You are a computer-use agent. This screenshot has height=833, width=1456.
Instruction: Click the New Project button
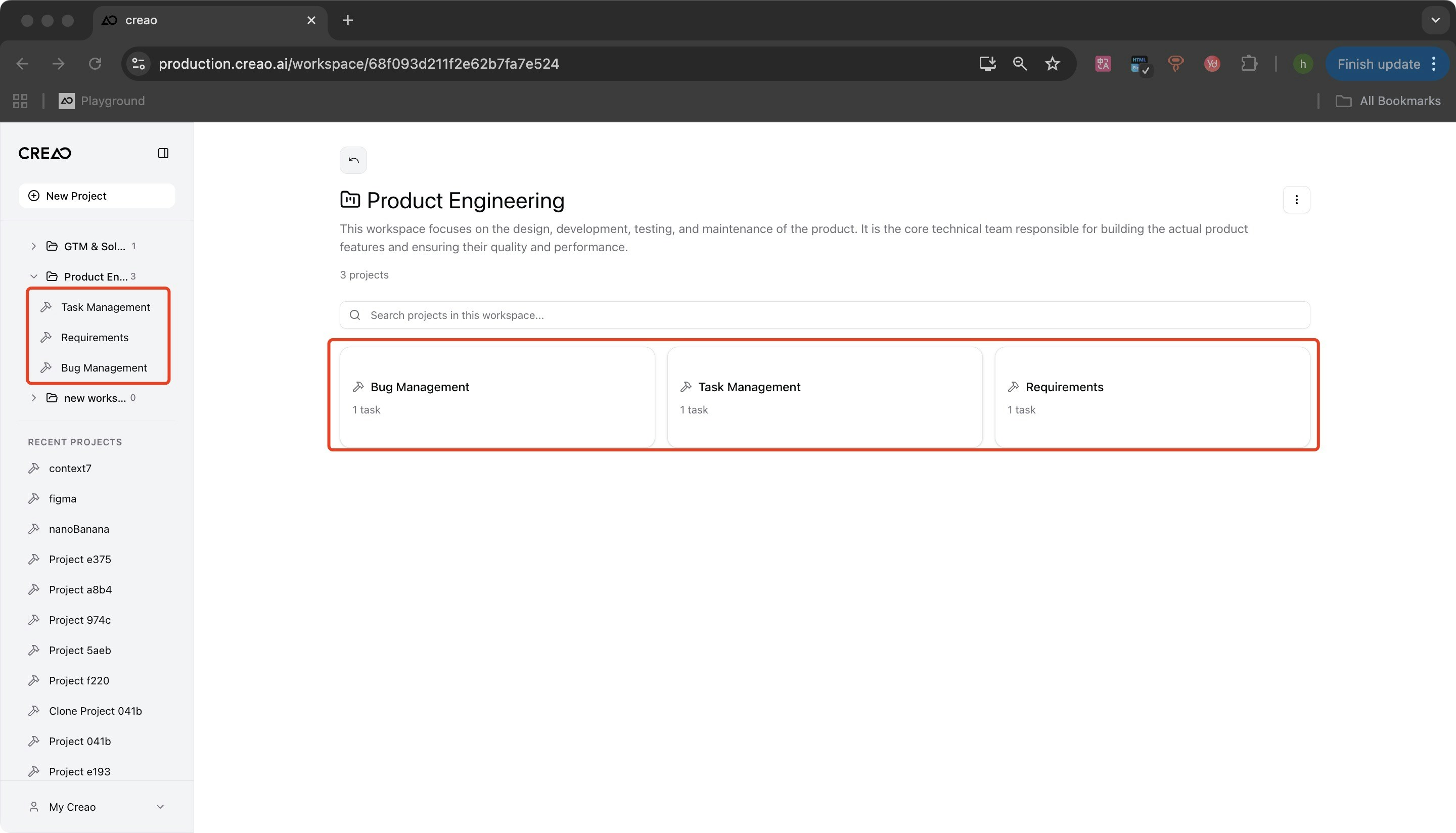tap(97, 196)
